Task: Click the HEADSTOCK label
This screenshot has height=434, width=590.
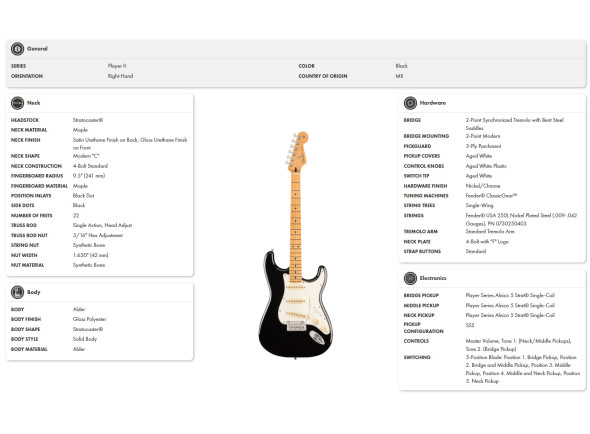Action: 25,120
